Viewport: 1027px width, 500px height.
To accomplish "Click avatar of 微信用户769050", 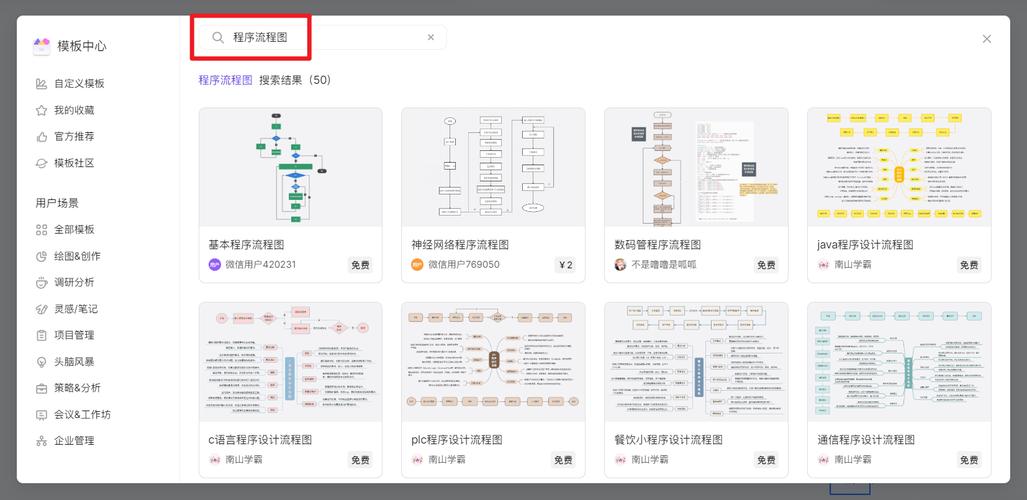I will point(418,265).
